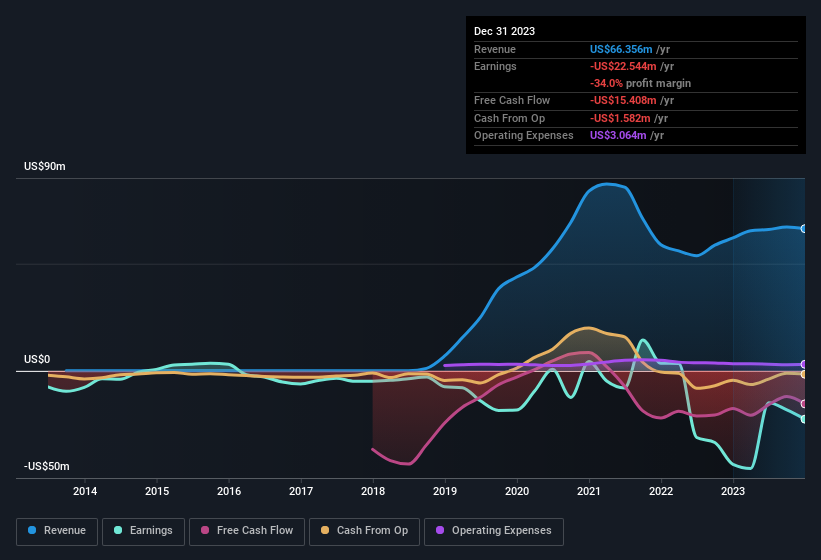Click the 2021 x-axis label
Screen dimensions: 821x560
[x=589, y=491]
